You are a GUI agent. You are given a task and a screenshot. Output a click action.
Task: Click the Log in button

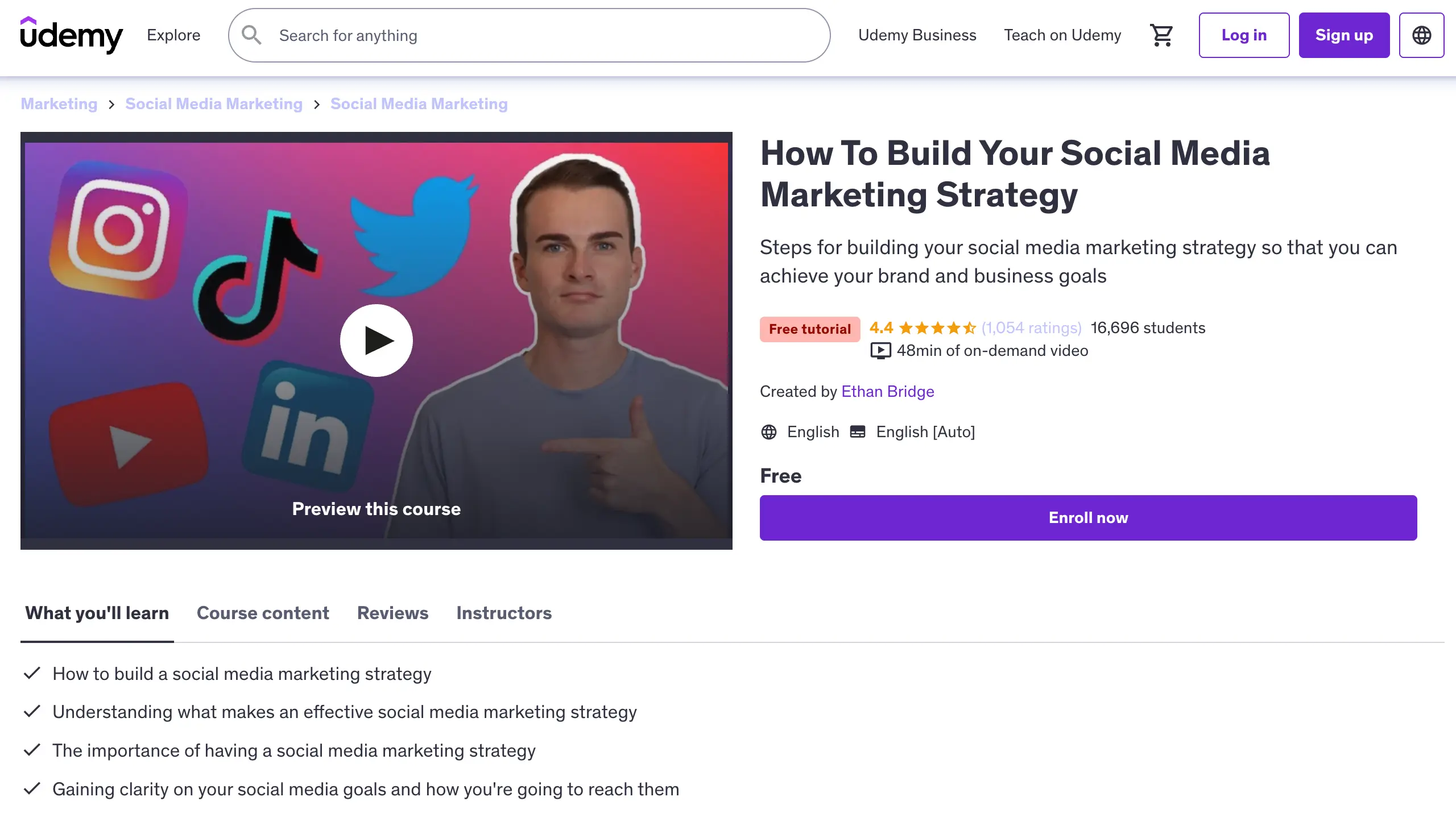pos(1243,35)
